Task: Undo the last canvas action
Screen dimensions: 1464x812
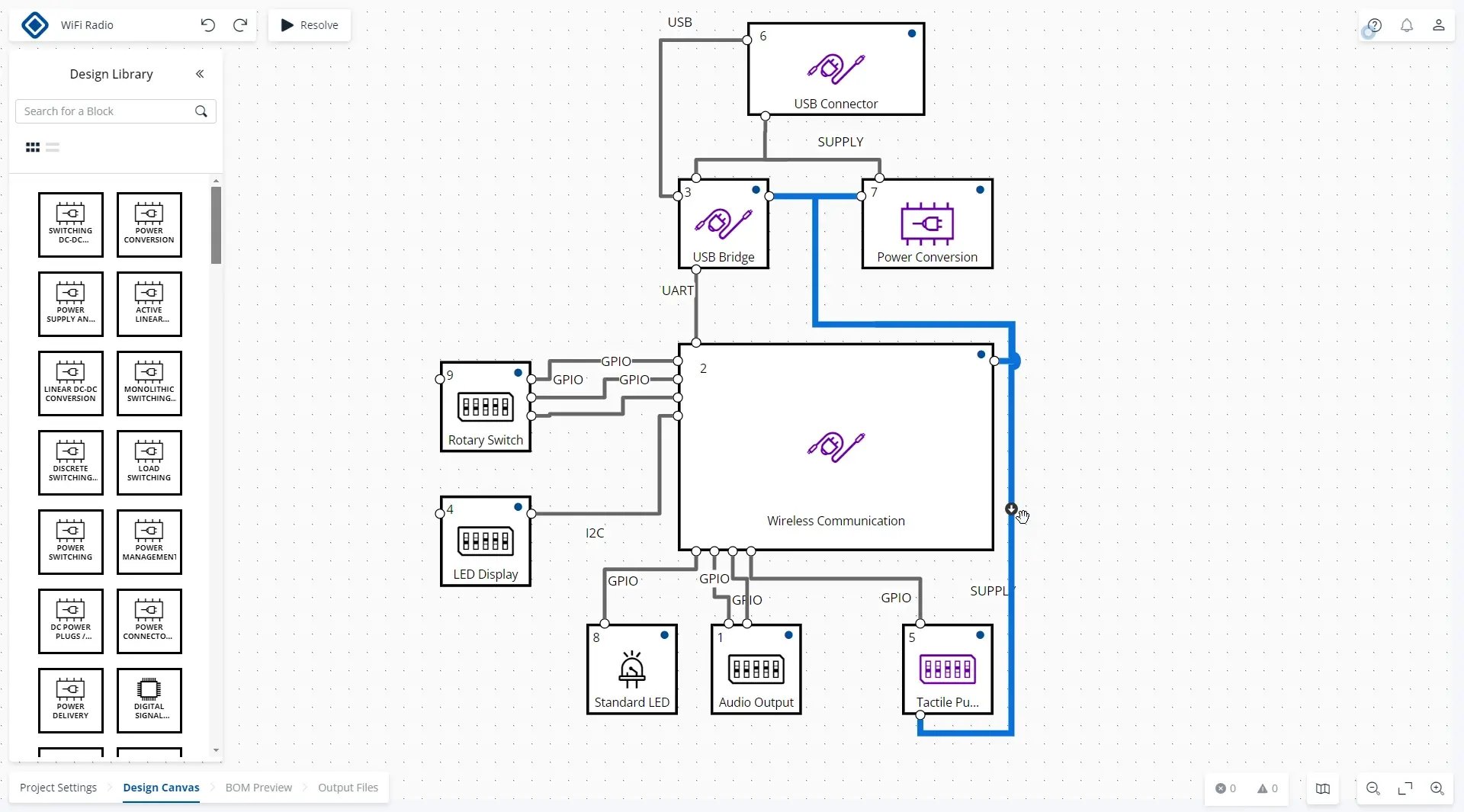Action: pos(207,25)
